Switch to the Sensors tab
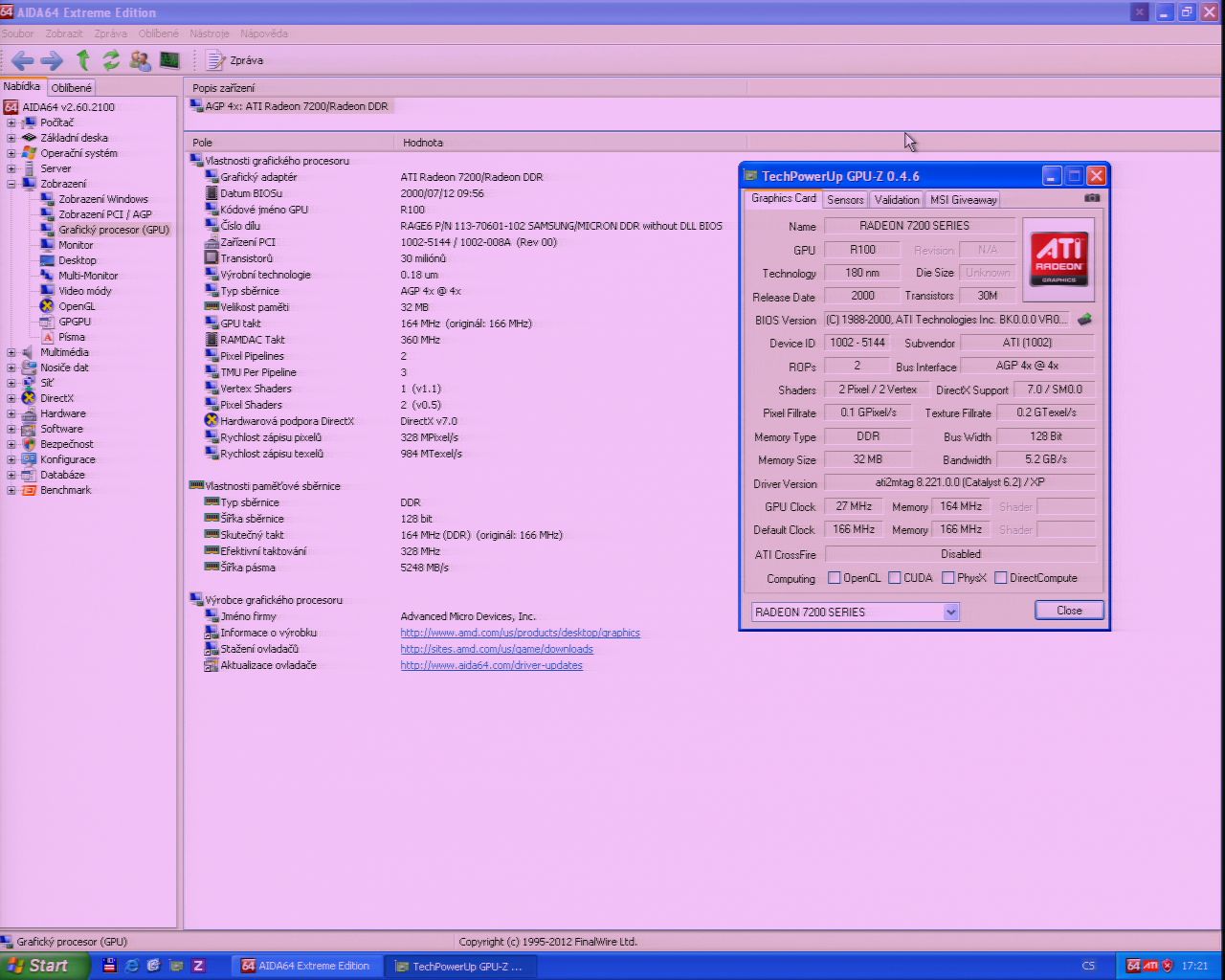 (845, 199)
